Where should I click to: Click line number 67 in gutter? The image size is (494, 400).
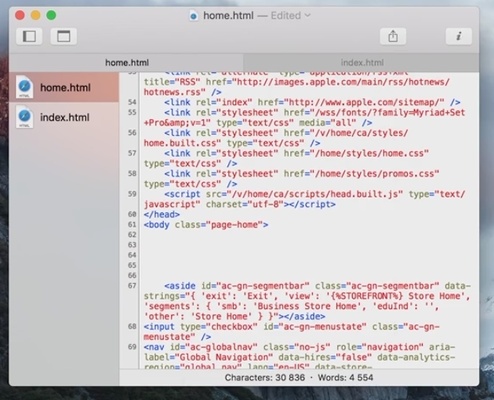click(132, 286)
